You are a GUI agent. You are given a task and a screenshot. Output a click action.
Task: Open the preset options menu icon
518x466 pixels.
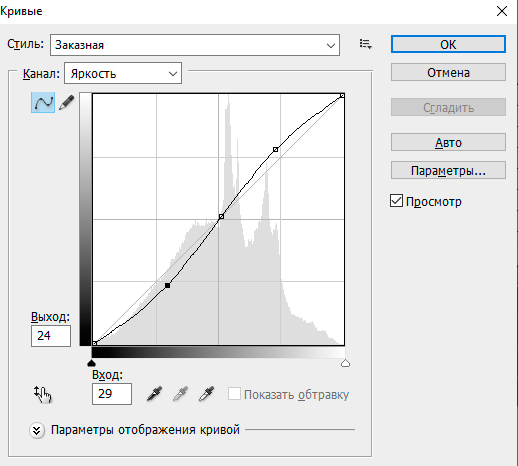coord(366,44)
